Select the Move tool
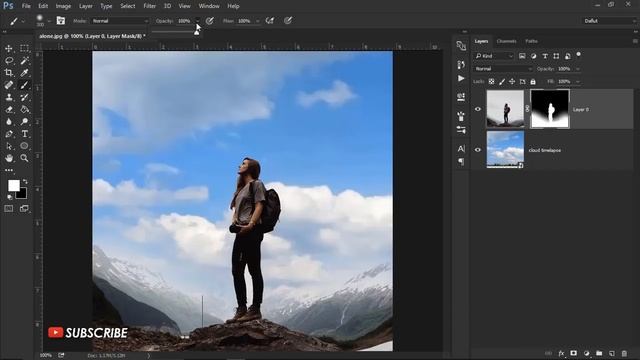 [9, 48]
